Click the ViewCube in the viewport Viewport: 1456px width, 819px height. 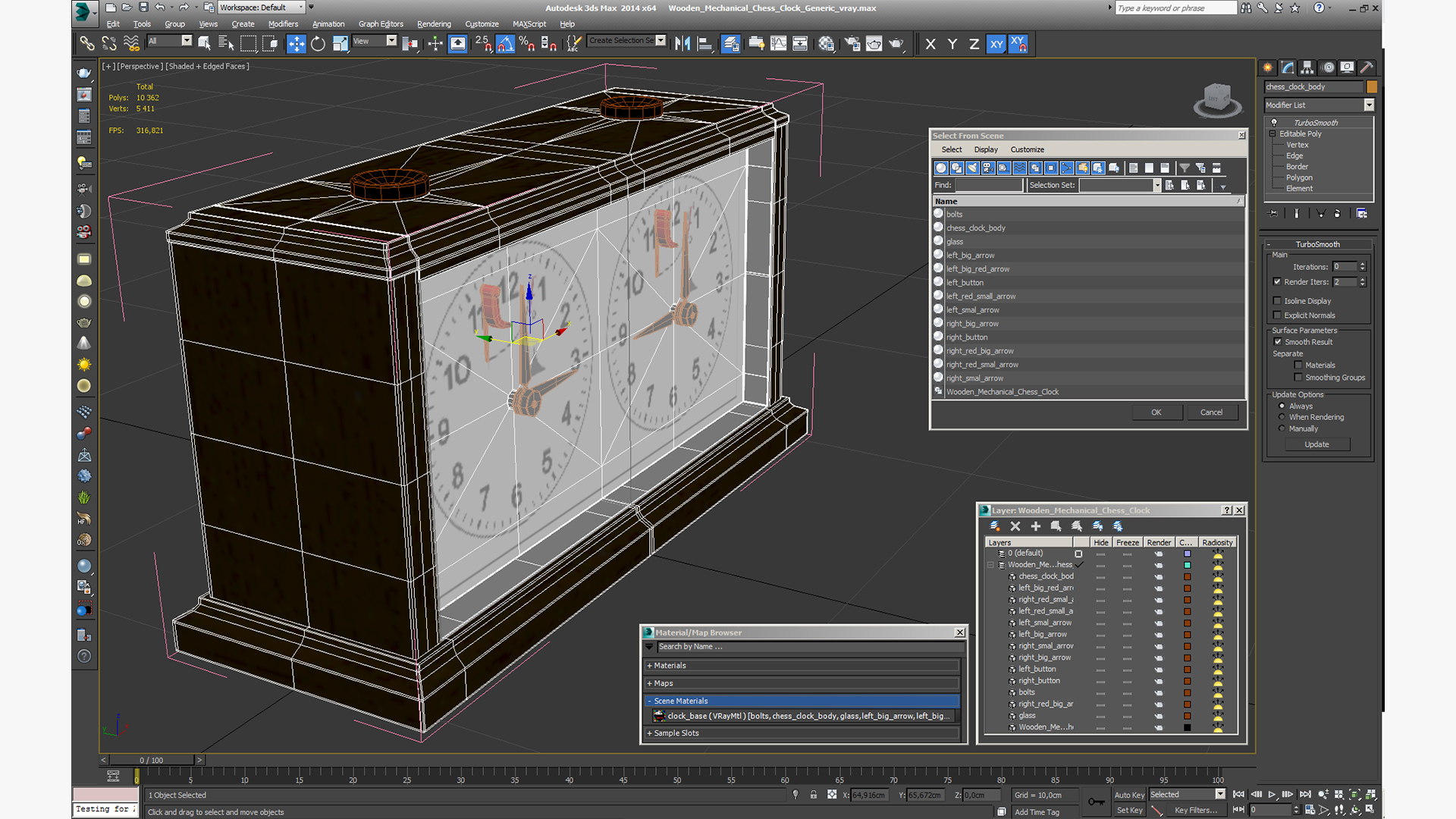tap(1216, 99)
